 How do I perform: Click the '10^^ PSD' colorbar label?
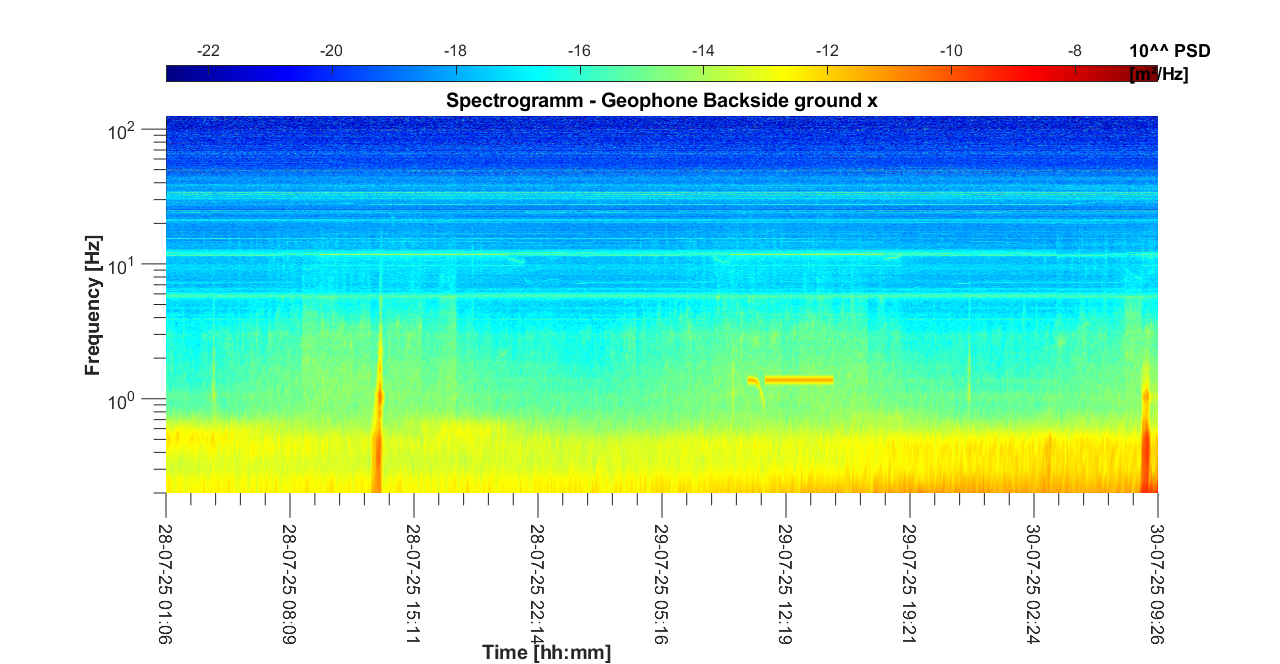coord(1169,51)
